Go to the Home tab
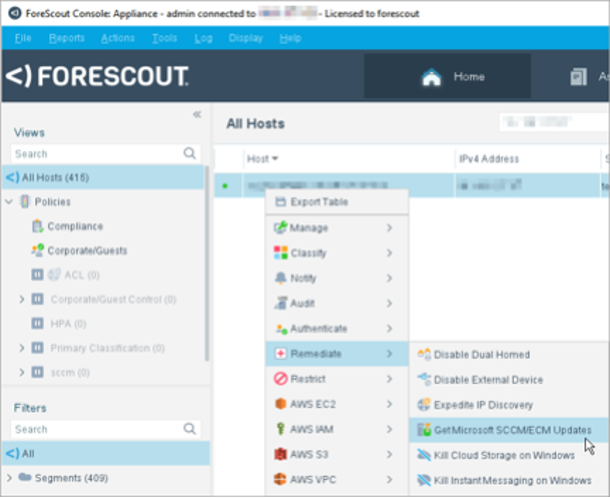 point(447,76)
